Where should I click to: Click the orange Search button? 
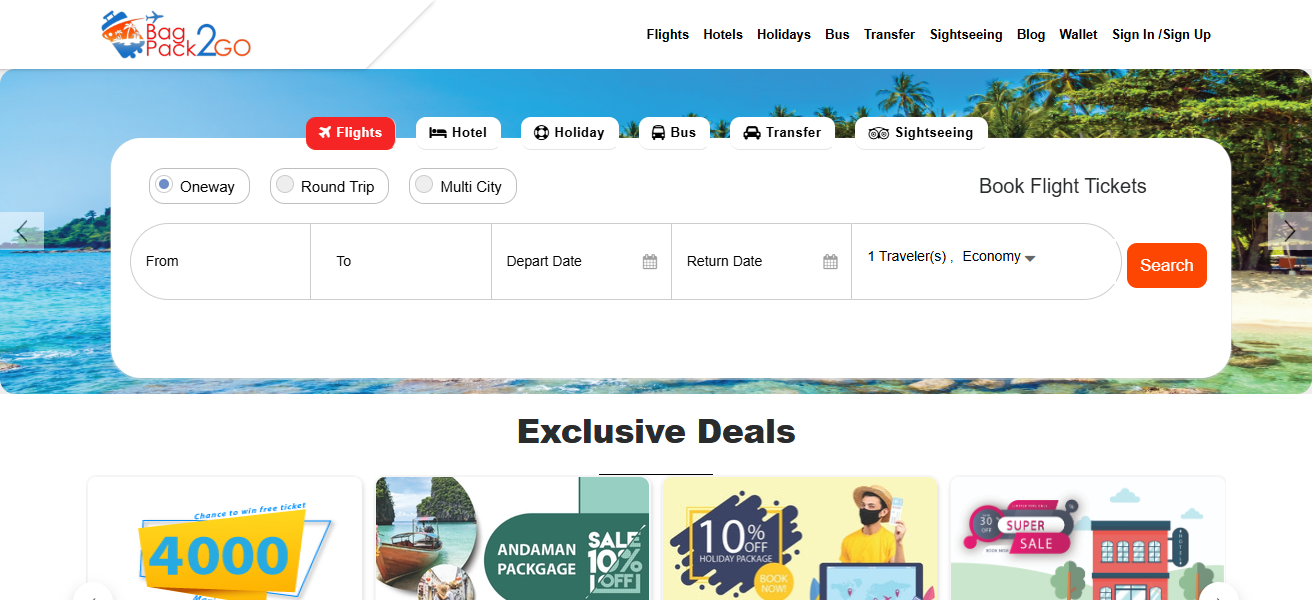pos(1167,266)
